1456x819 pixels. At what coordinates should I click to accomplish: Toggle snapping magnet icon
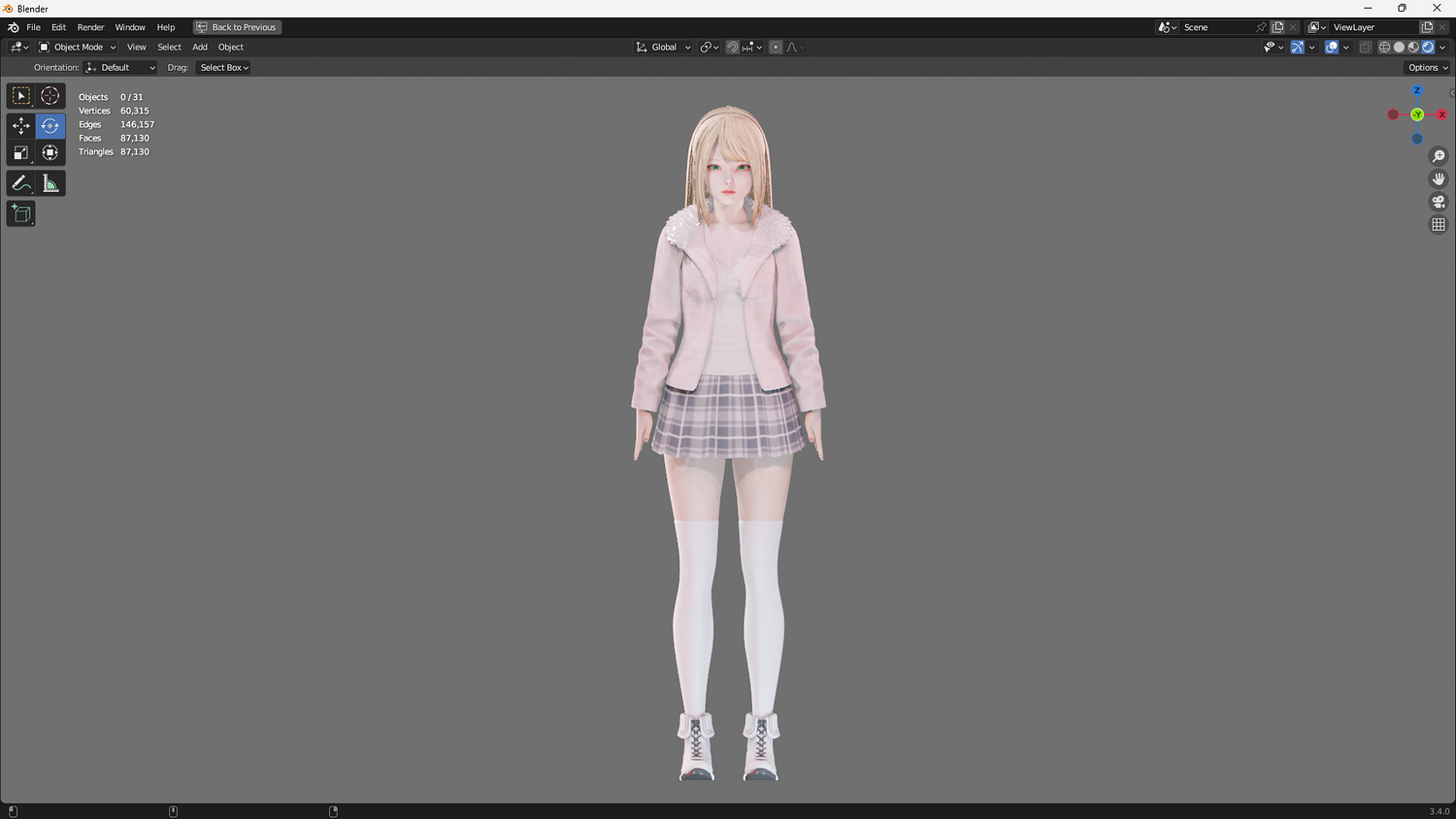pyautogui.click(x=733, y=47)
